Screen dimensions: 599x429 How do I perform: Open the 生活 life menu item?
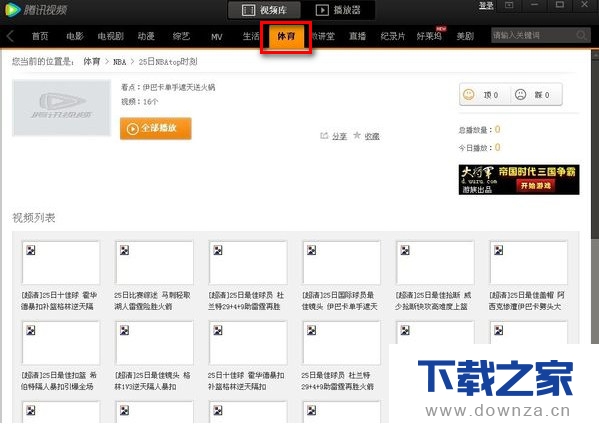(x=251, y=36)
